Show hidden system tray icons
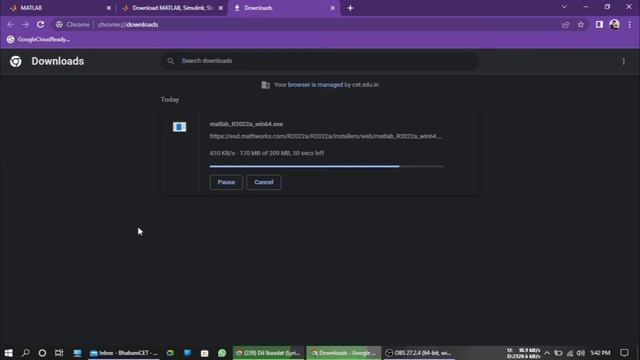The width and height of the screenshot is (640, 360). point(547,353)
